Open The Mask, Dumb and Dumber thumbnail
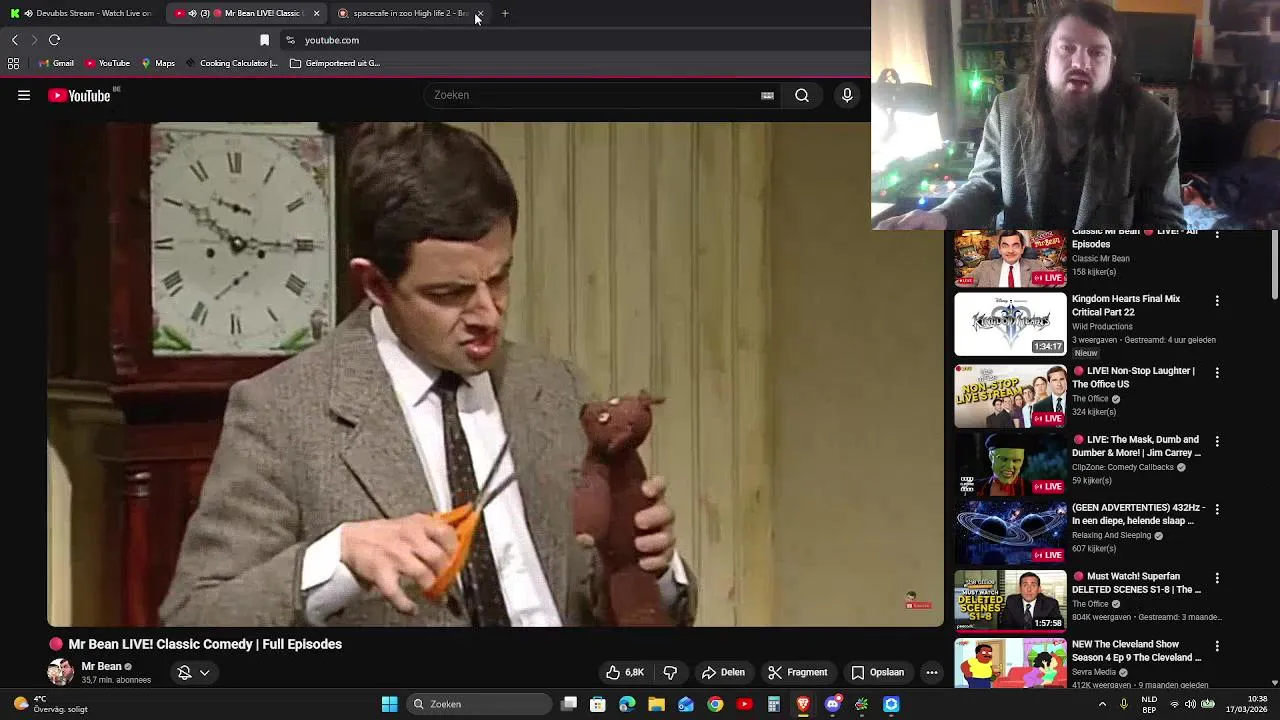 (x=1010, y=464)
